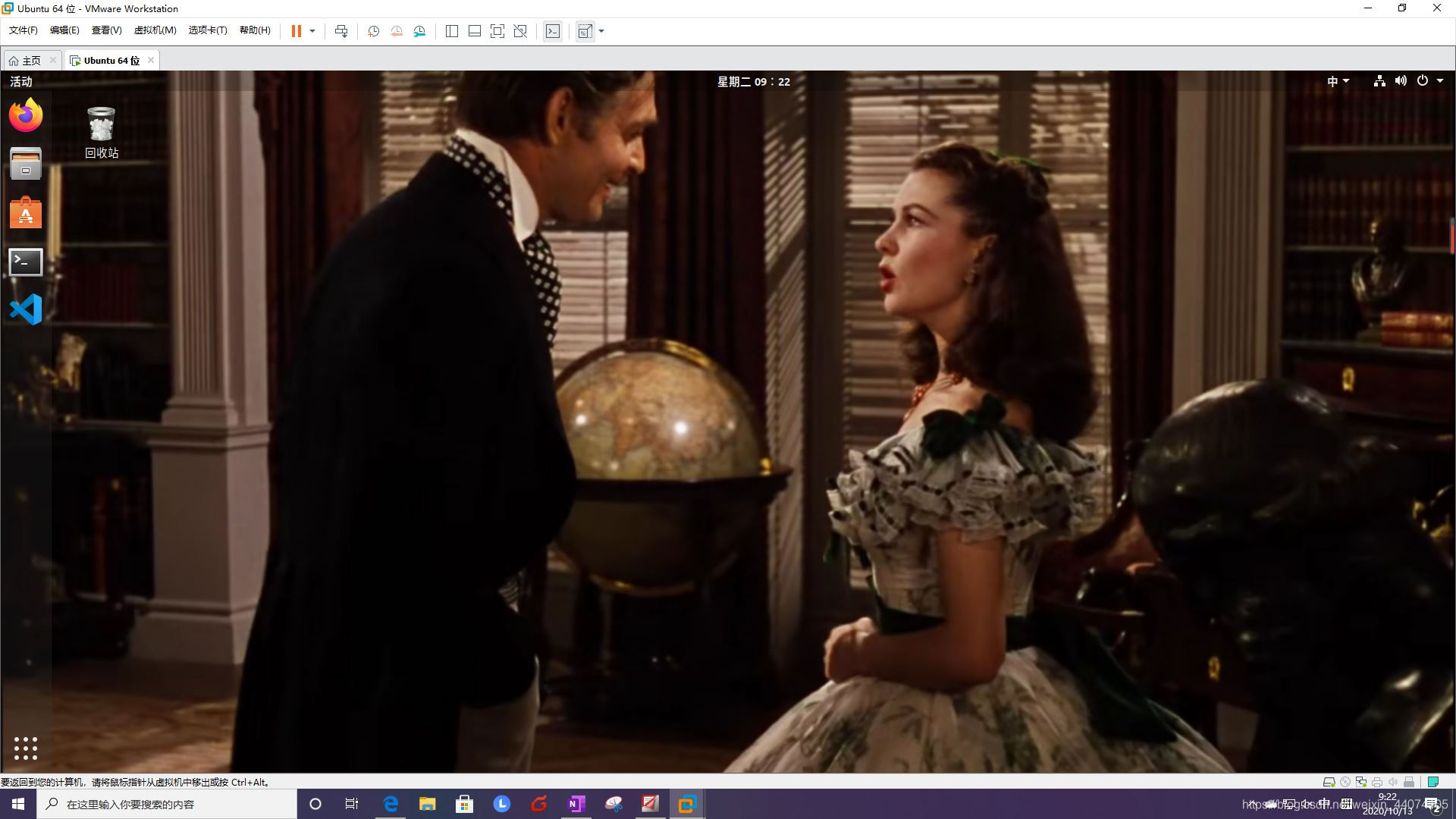Open the 活动 overview in Ubuntu
This screenshot has width=1456, height=819.
pyautogui.click(x=21, y=81)
